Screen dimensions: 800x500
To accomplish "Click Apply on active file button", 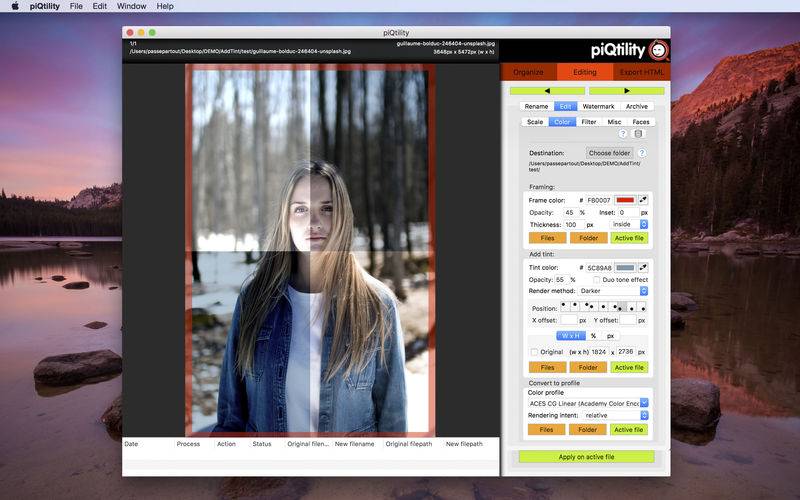I will (586, 457).
